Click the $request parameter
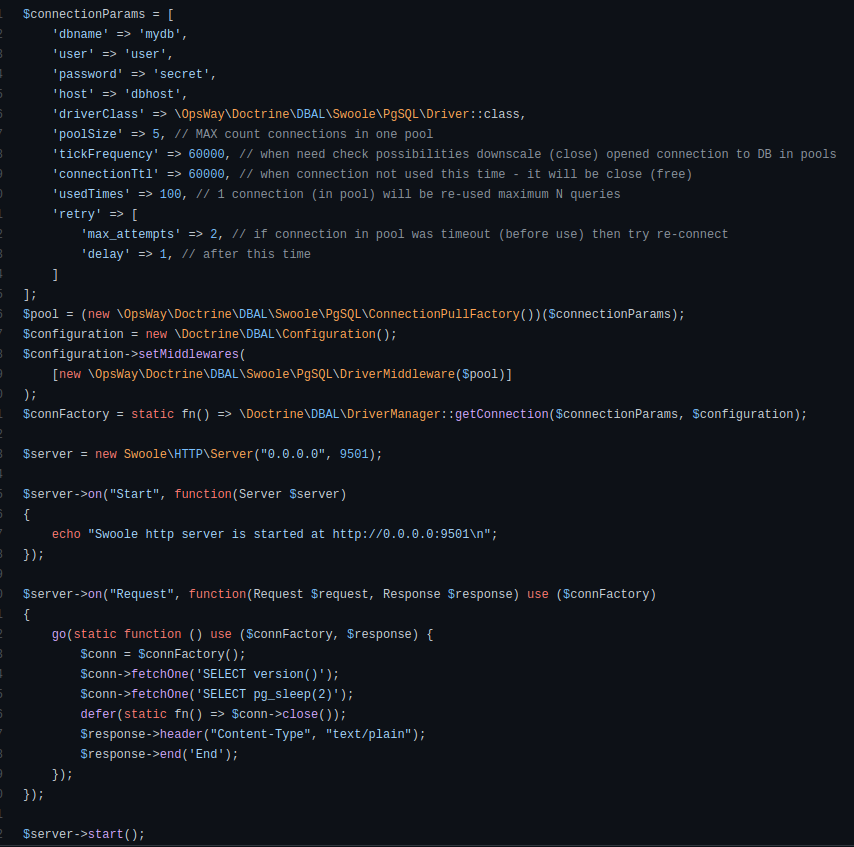The width and height of the screenshot is (854, 847). 339,594
